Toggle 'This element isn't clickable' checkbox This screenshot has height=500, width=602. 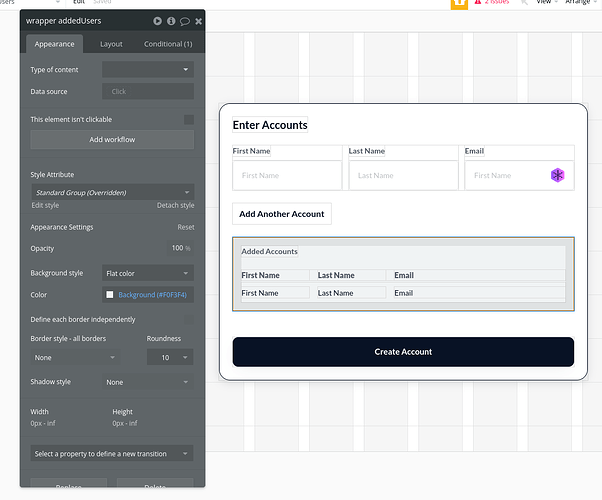coord(189,119)
